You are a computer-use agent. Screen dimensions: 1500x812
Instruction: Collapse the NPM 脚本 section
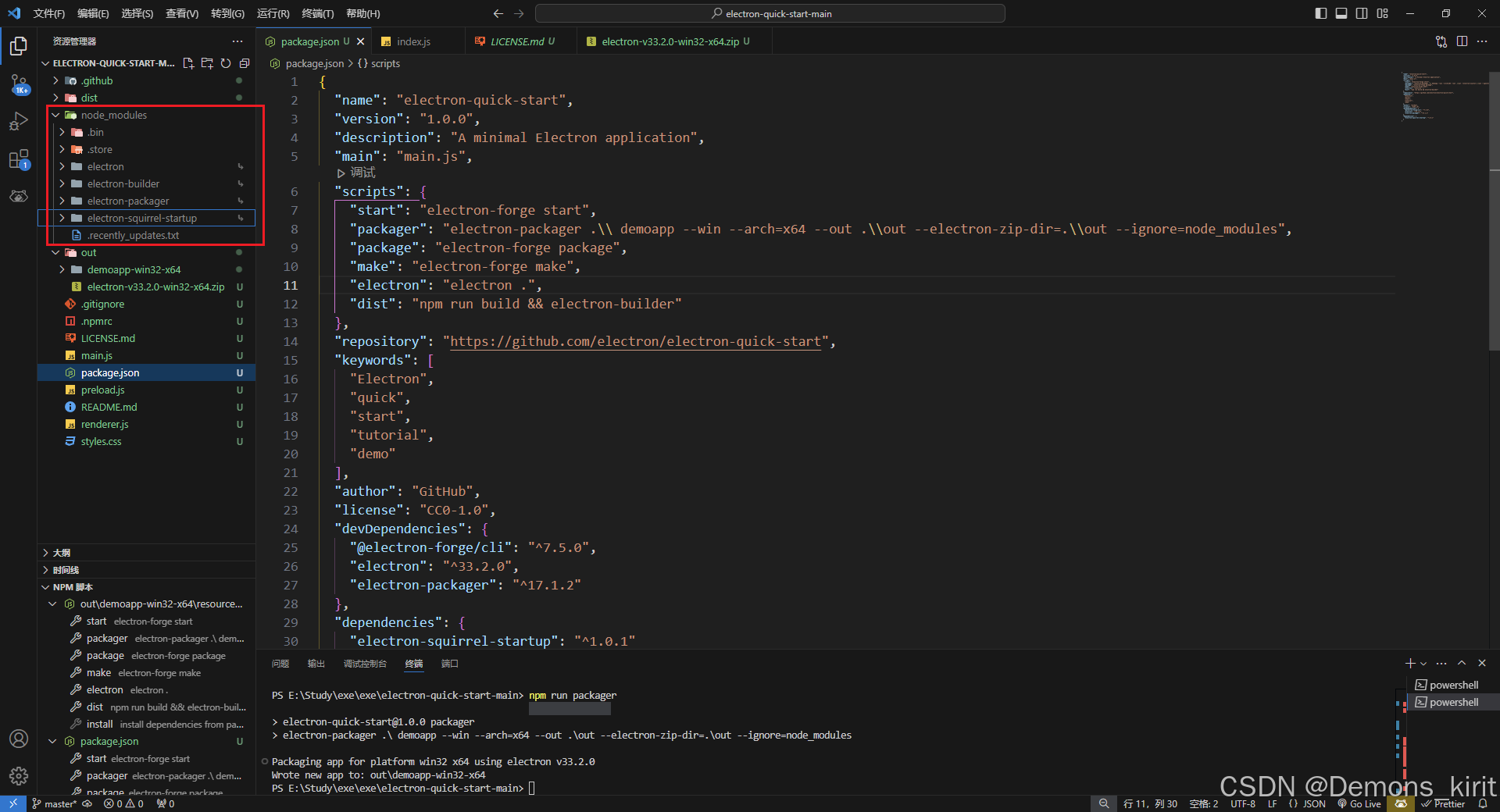pyautogui.click(x=147, y=586)
